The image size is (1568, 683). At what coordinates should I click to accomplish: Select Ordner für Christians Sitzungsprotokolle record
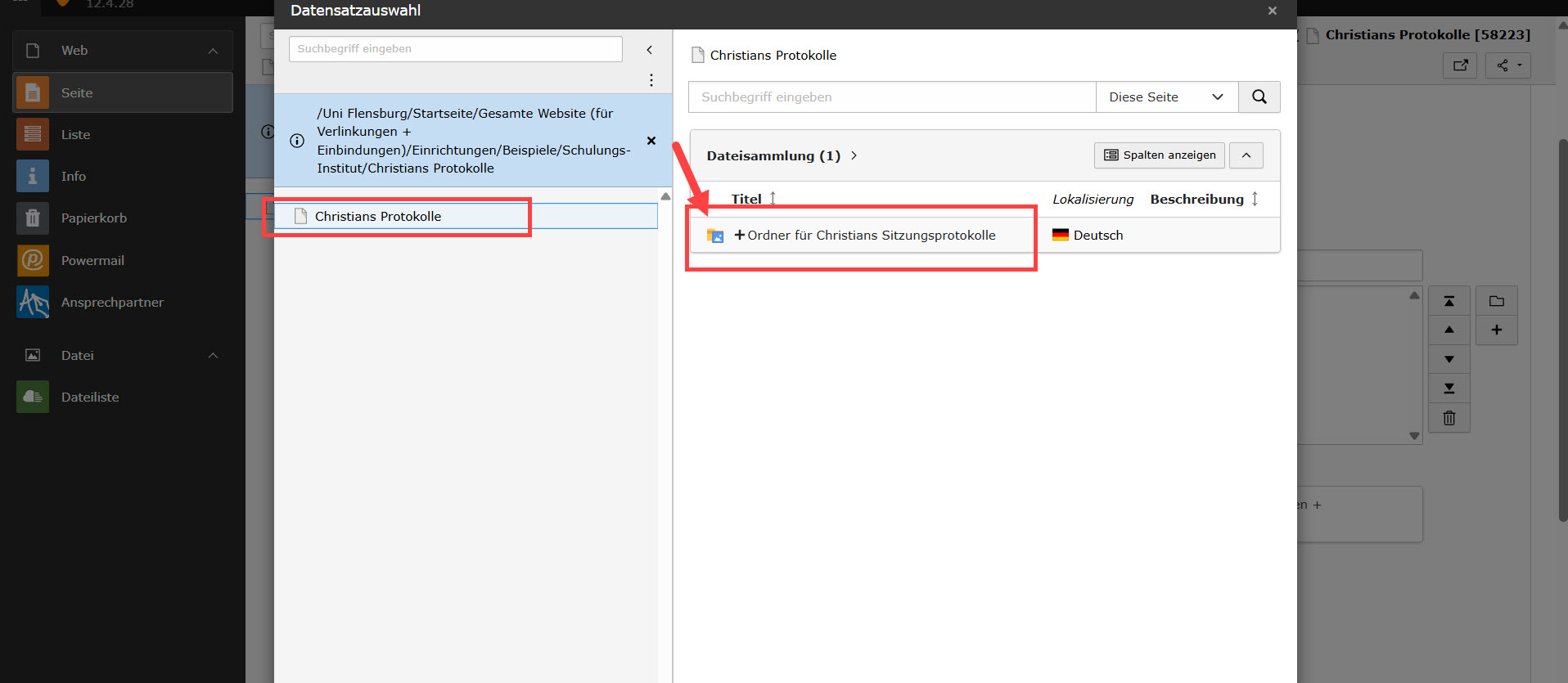tap(871, 236)
